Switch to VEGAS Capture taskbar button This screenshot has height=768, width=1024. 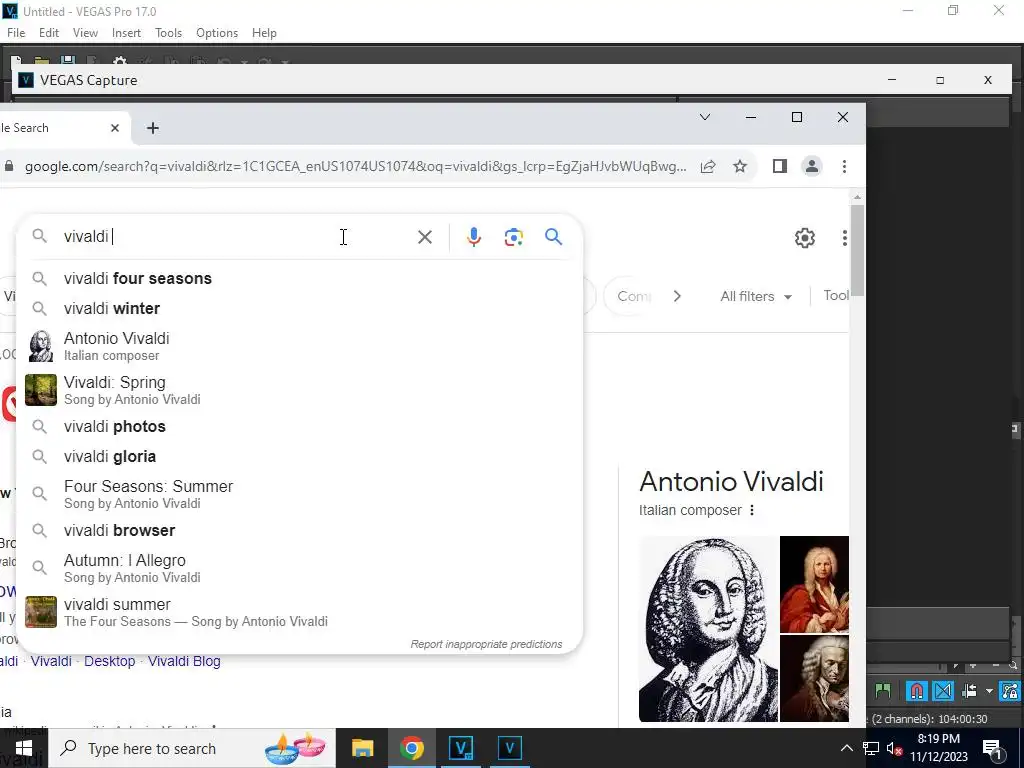(509, 748)
